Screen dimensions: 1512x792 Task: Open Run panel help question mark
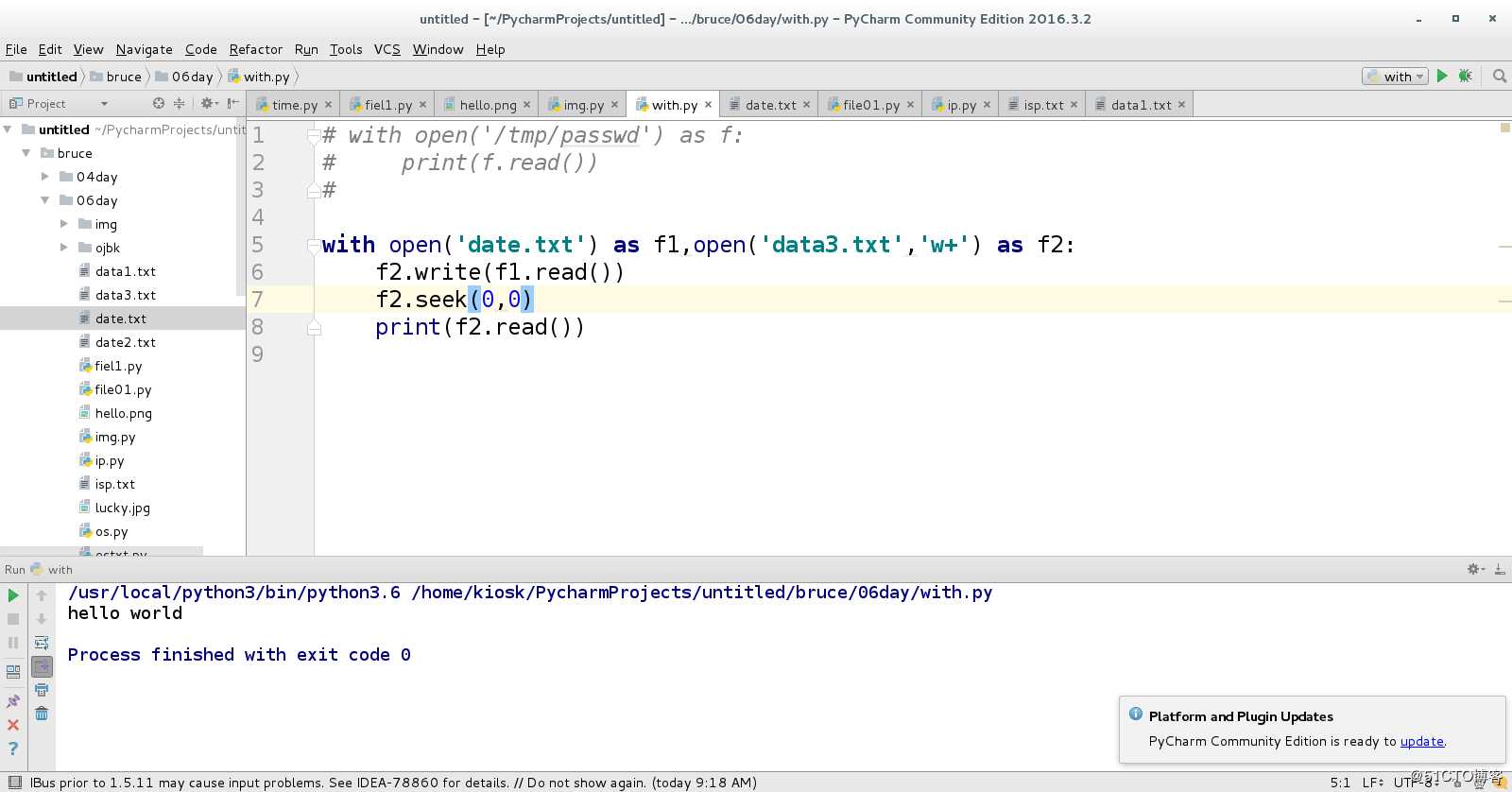click(x=13, y=749)
